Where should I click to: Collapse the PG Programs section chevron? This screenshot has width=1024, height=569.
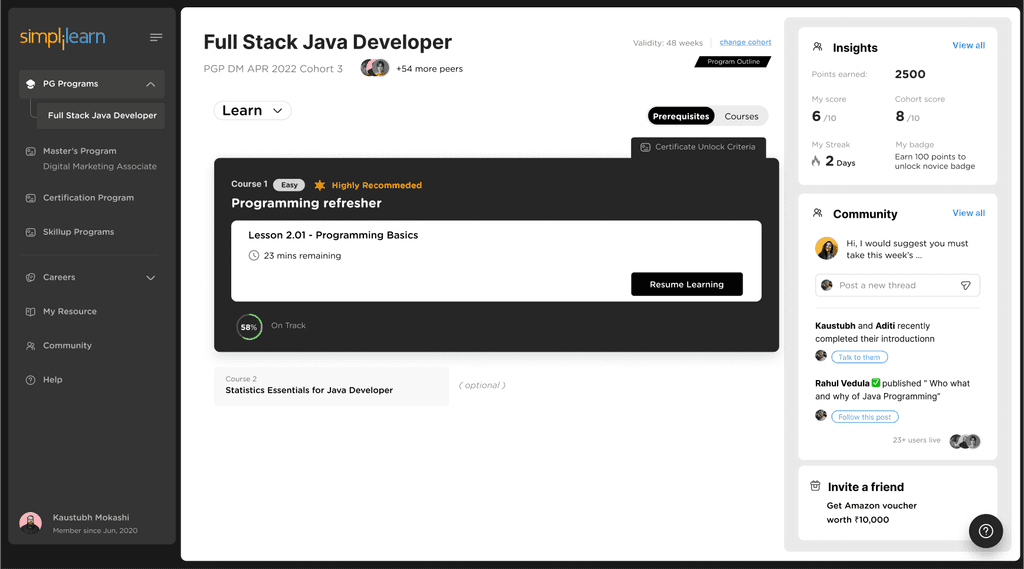tap(151, 84)
